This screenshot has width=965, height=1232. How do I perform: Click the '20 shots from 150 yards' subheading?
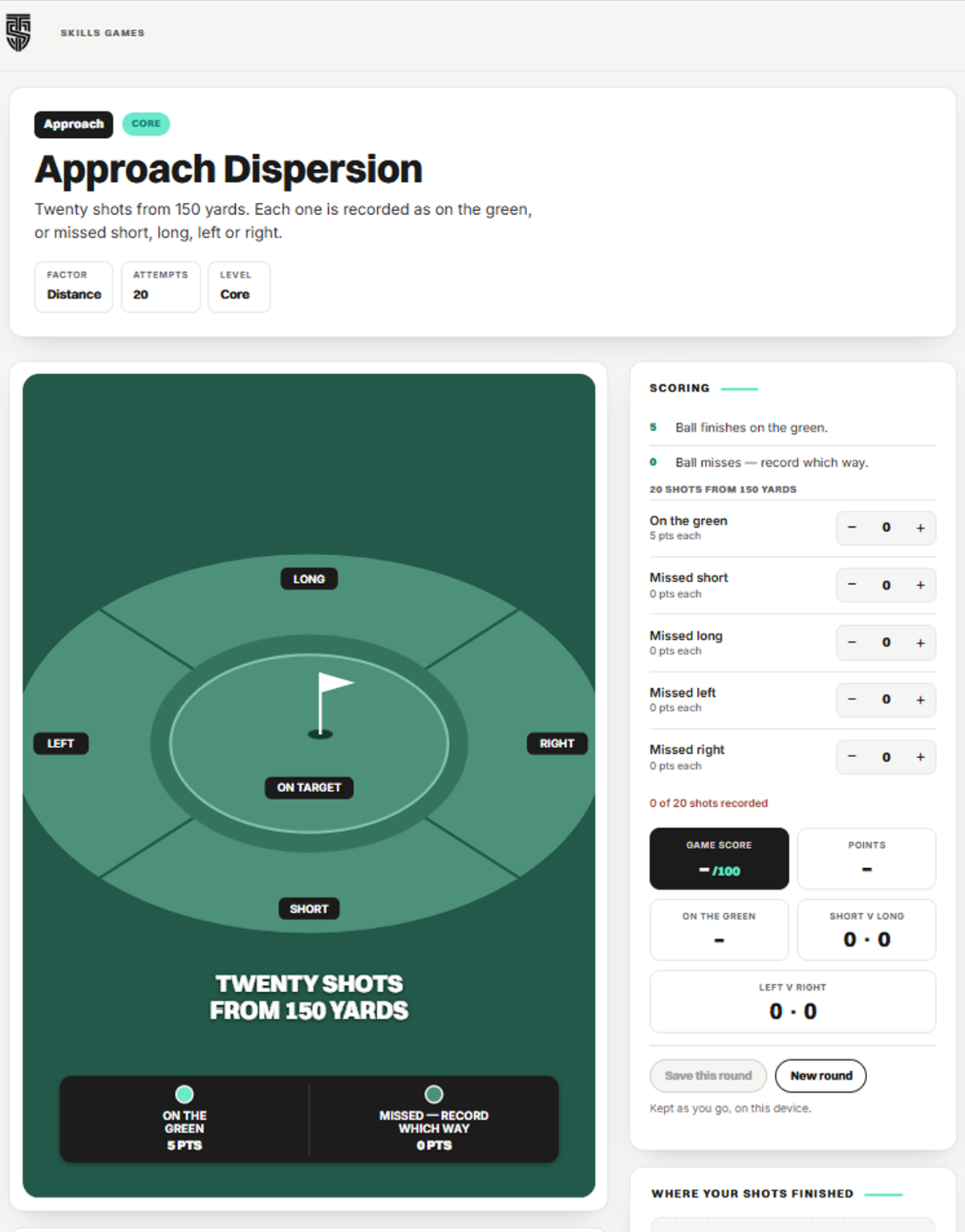coord(723,489)
